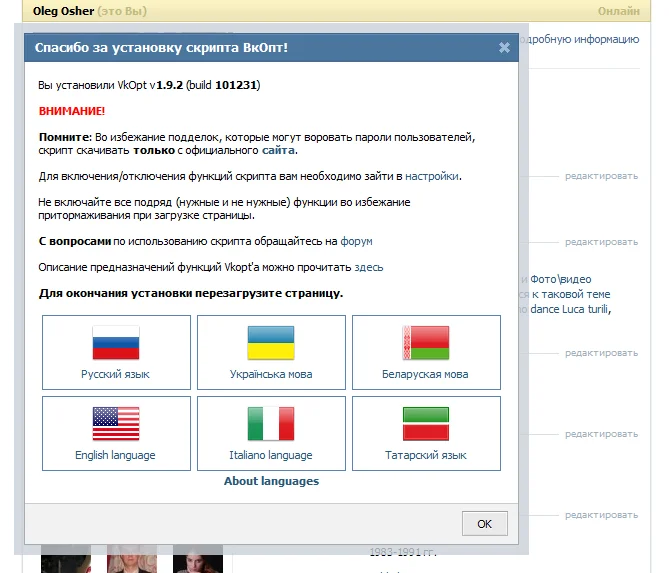Select the Belarusian flag icon

click(x=426, y=343)
